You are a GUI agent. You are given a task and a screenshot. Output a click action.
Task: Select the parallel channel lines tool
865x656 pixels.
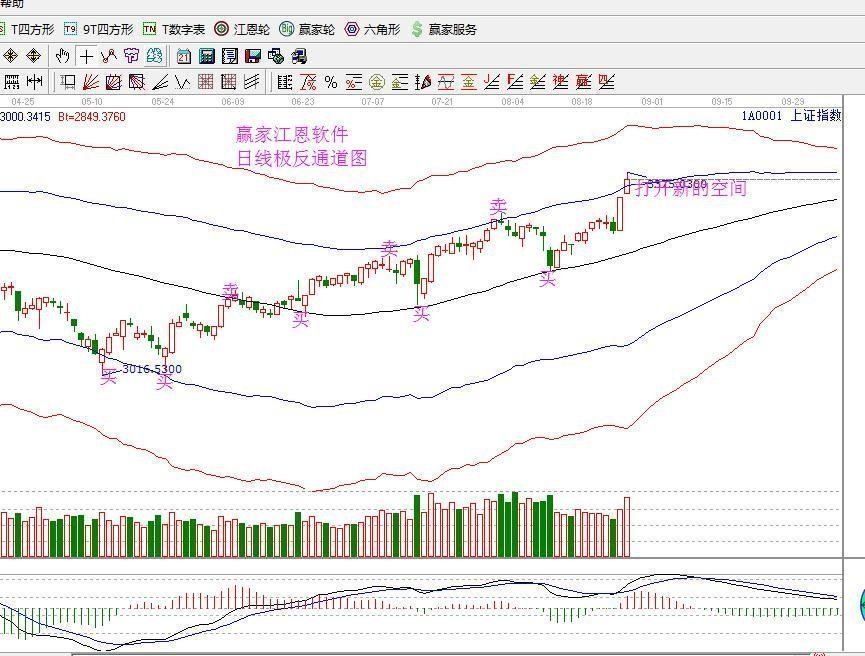(x=252, y=83)
